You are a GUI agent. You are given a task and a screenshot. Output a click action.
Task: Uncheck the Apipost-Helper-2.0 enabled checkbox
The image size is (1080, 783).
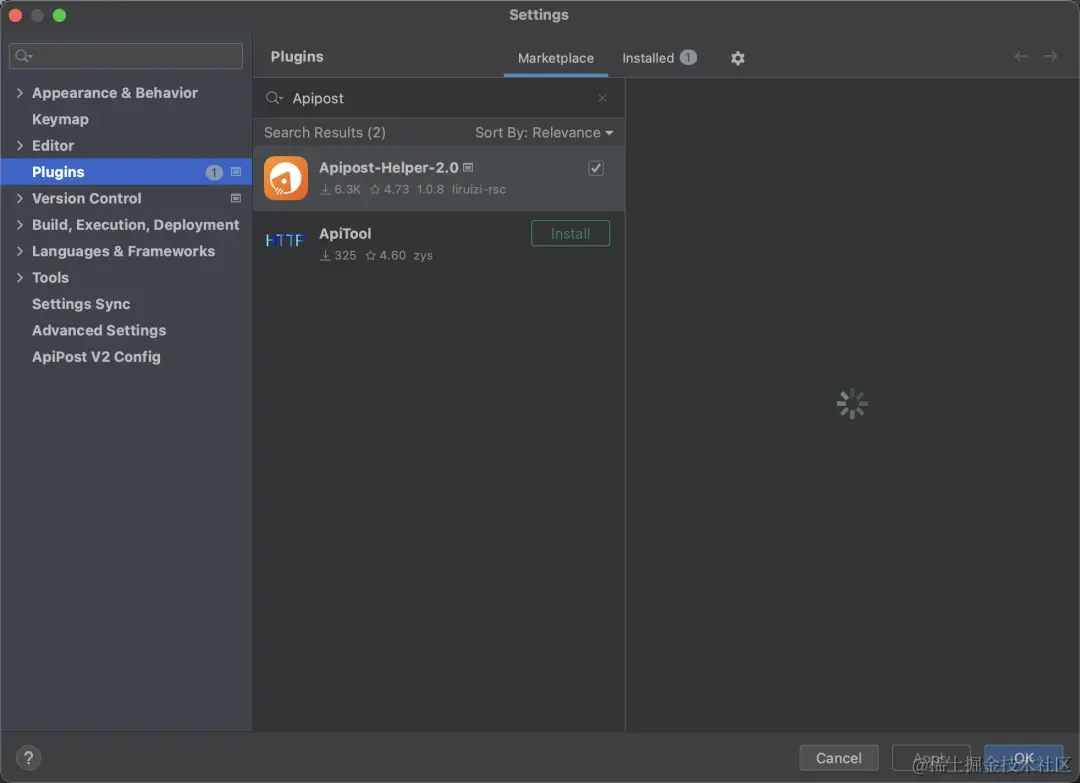tap(596, 168)
